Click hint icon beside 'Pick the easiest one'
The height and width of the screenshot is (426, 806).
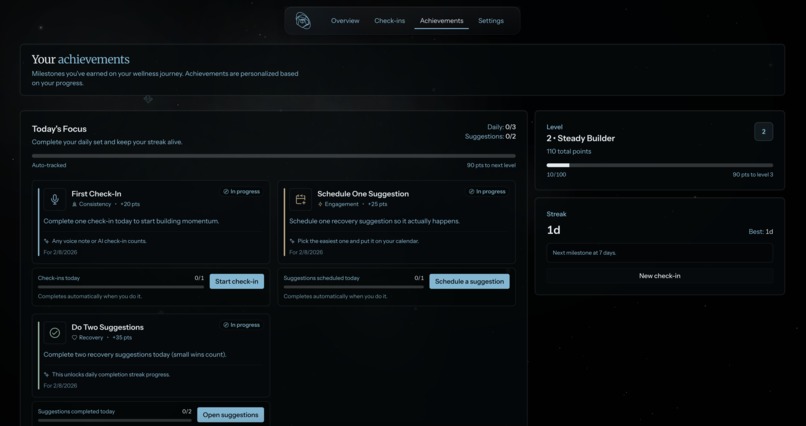(292, 241)
